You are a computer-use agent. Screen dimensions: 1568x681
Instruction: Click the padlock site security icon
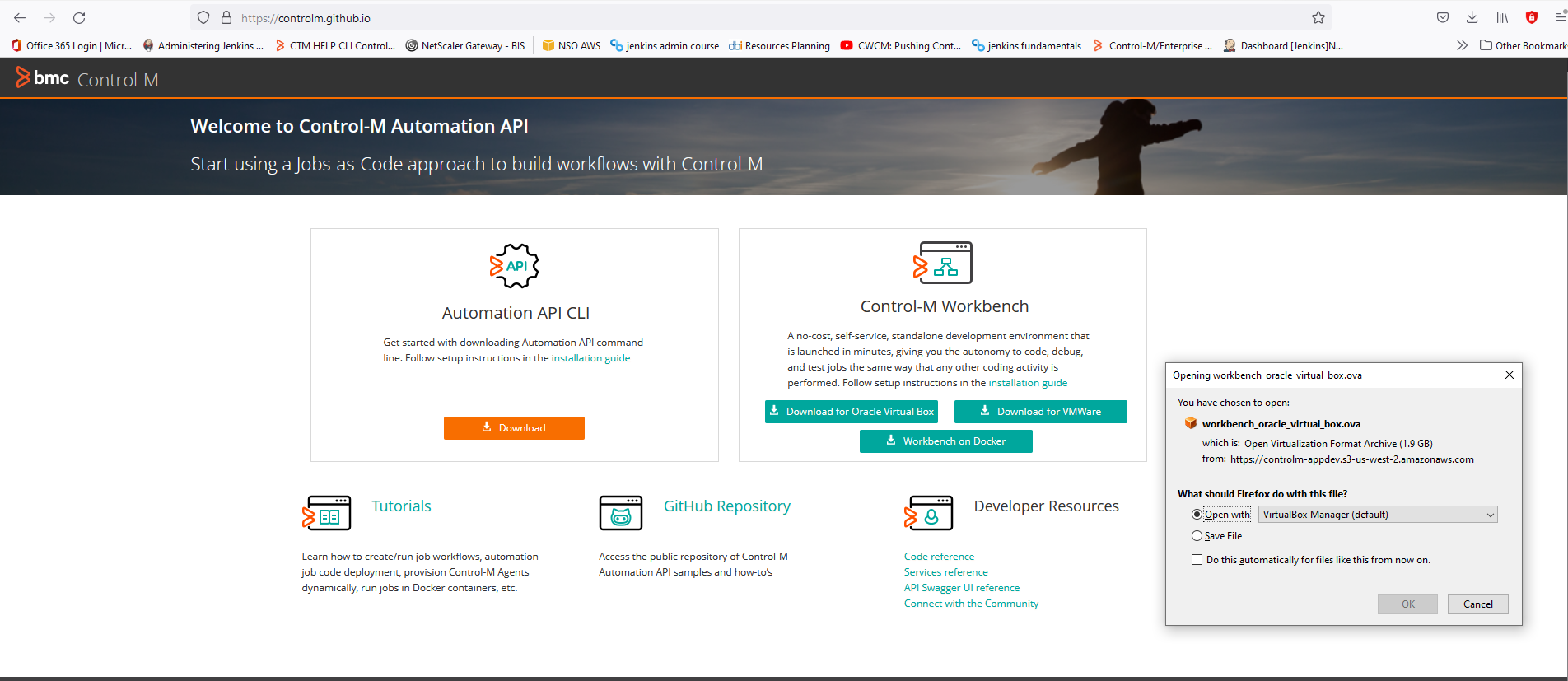click(226, 17)
